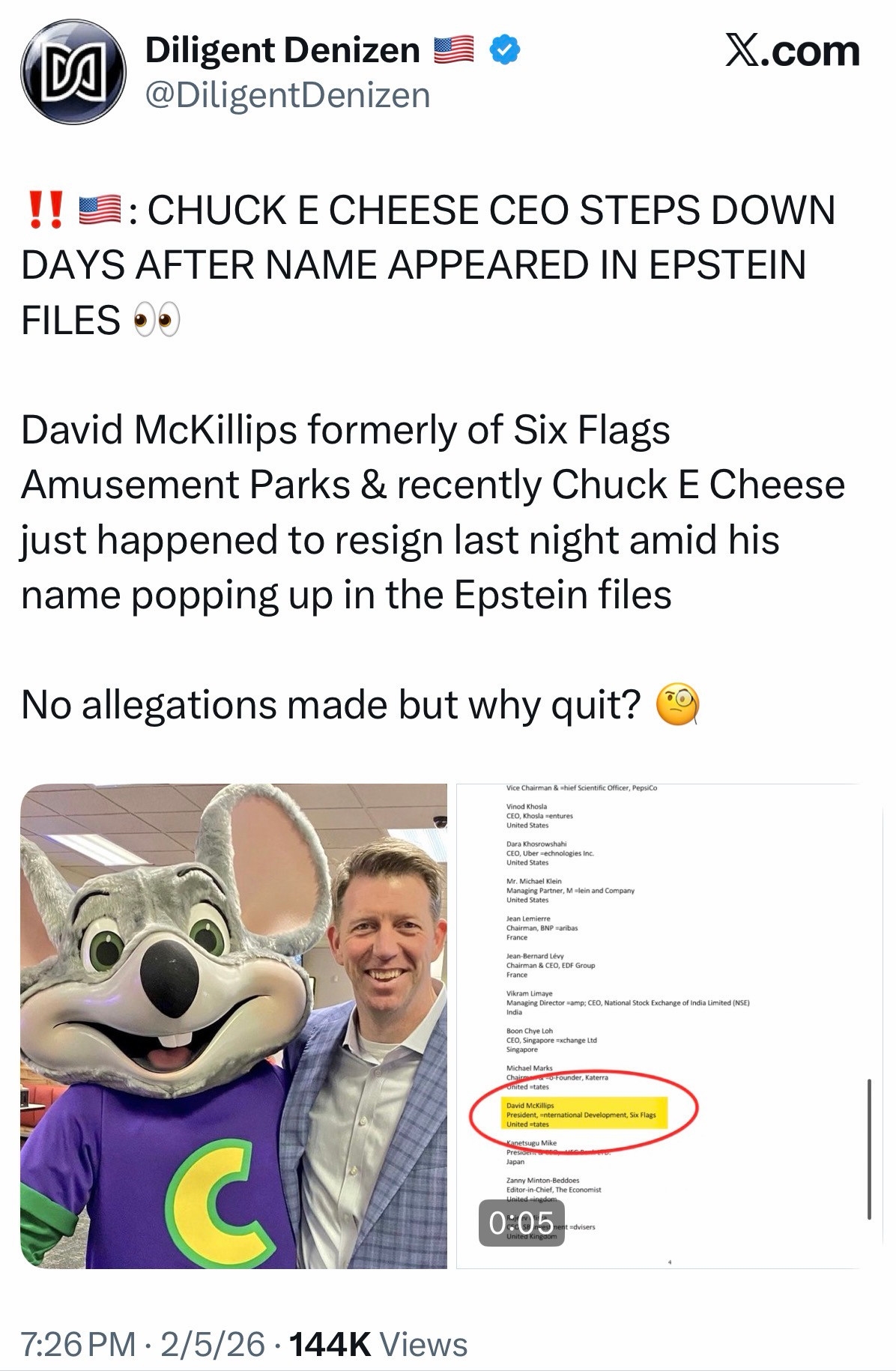Click the monocle face emoji
Screen dimensions: 896x1371
point(678,705)
